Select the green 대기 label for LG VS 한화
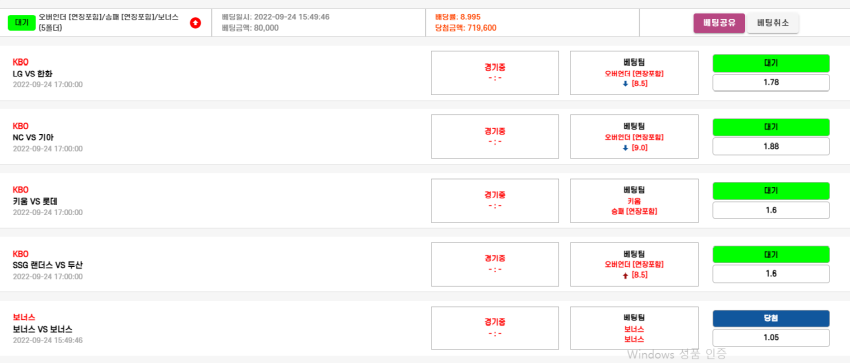 point(771,63)
